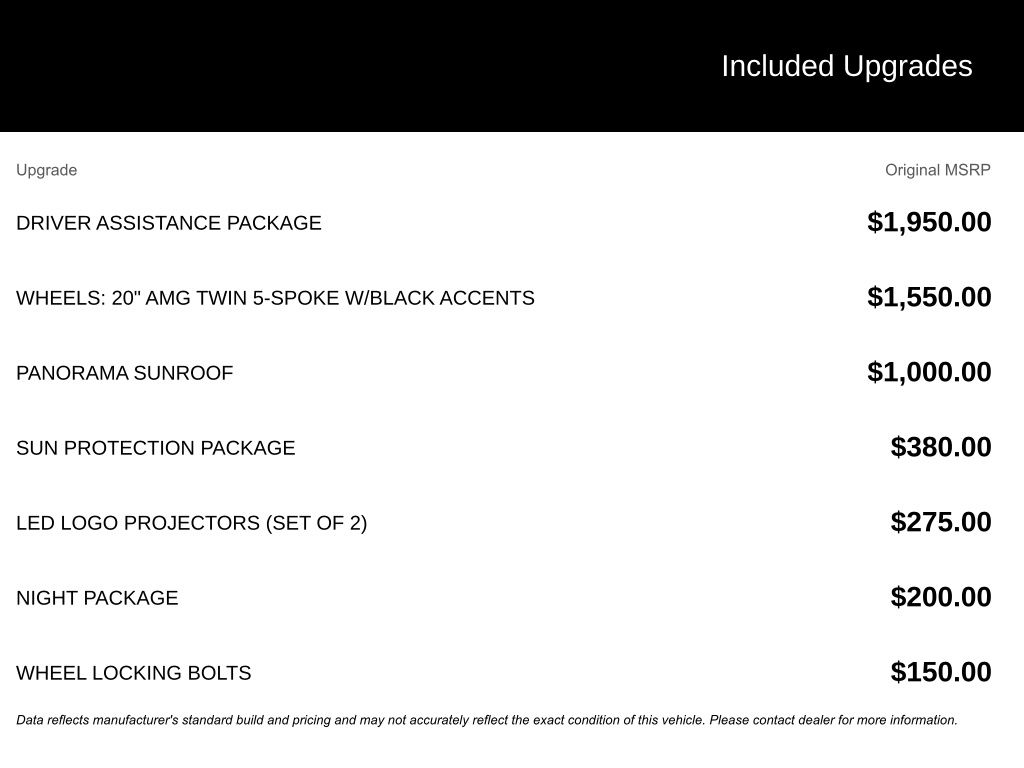
Task: Click the Night Package upgrade label
Action: pos(97,598)
